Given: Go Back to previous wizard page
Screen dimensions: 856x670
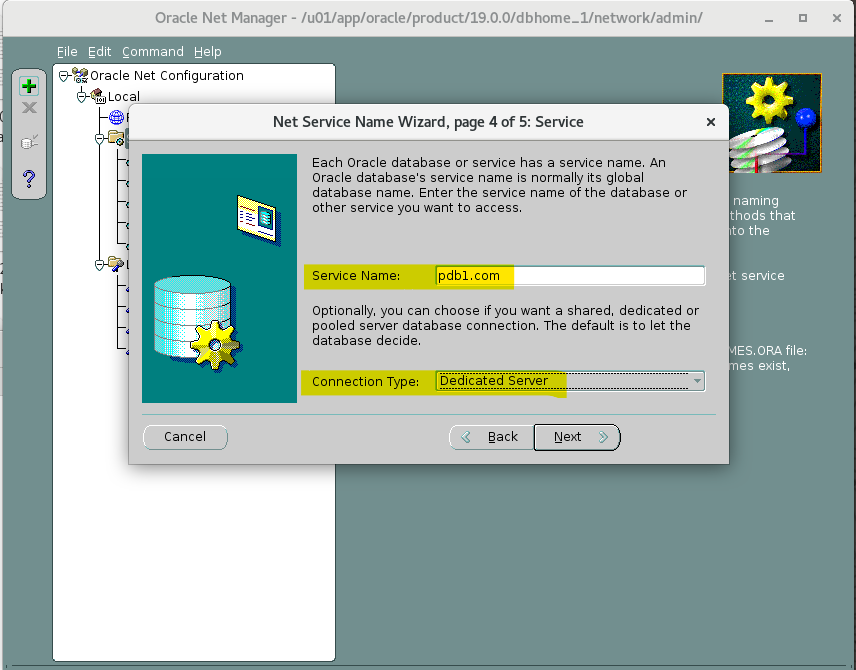Looking at the screenshot, I should (x=491, y=437).
